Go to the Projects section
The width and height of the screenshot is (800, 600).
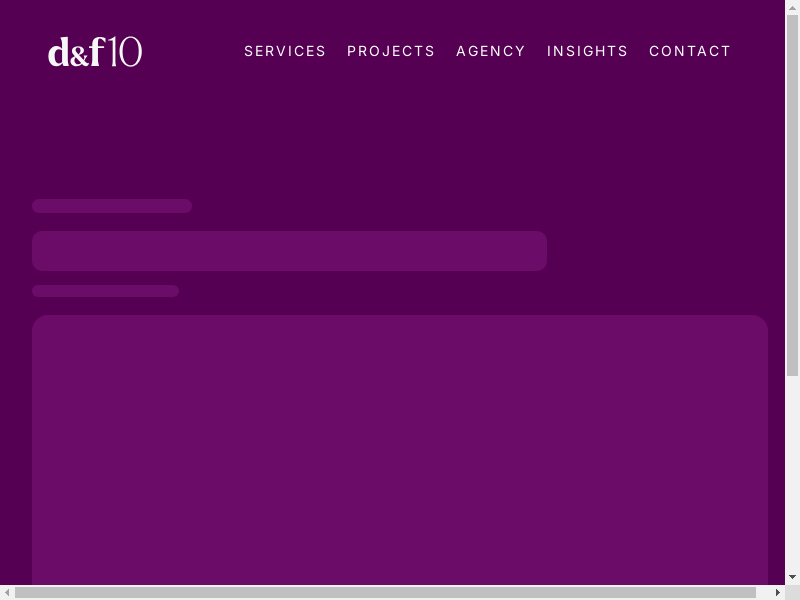(x=391, y=51)
